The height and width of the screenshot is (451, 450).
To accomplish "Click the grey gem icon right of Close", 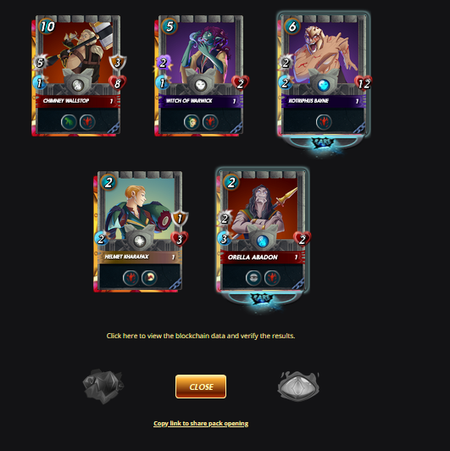I will click(x=298, y=386).
